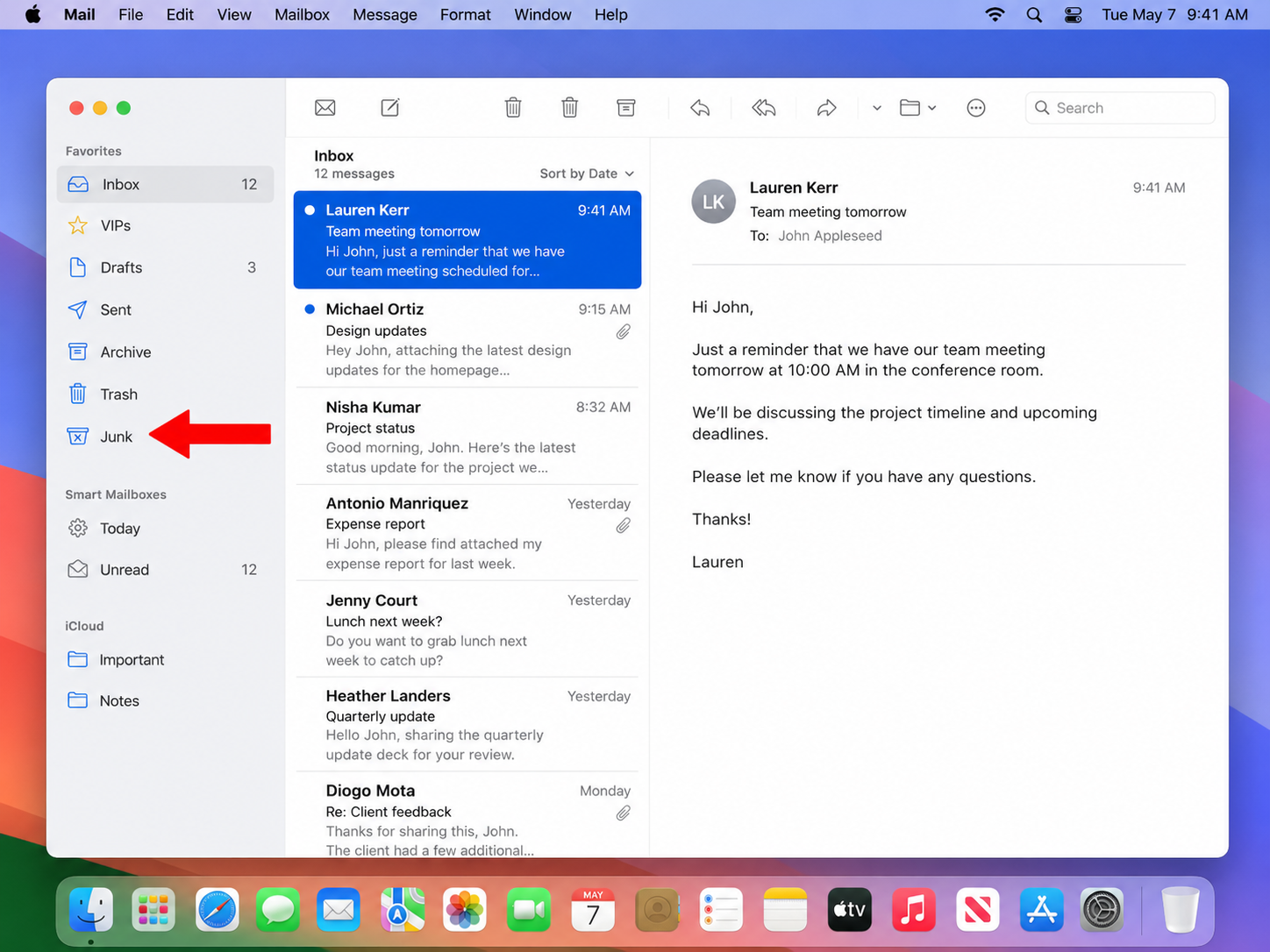Open the Unread smart mailbox
The height and width of the screenshot is (952, 1270).
[165, 570]
